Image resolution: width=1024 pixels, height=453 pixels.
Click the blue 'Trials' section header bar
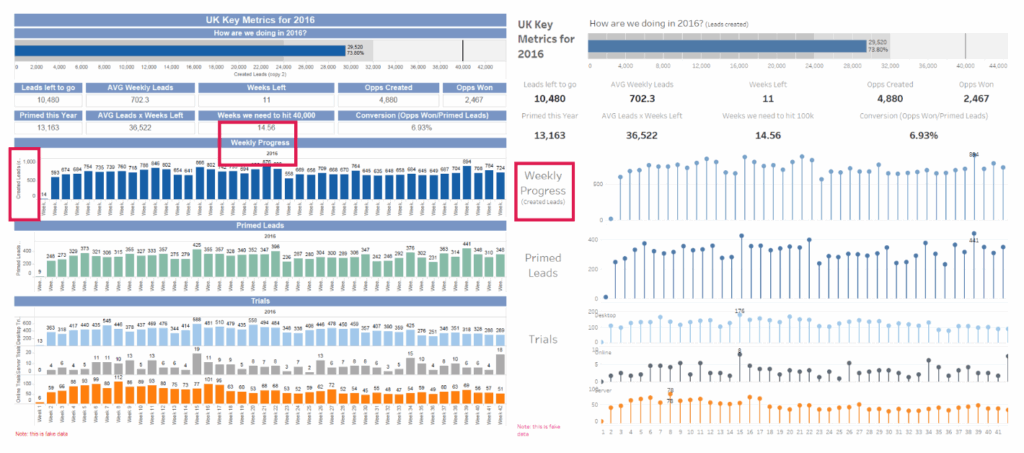(260, 300)
